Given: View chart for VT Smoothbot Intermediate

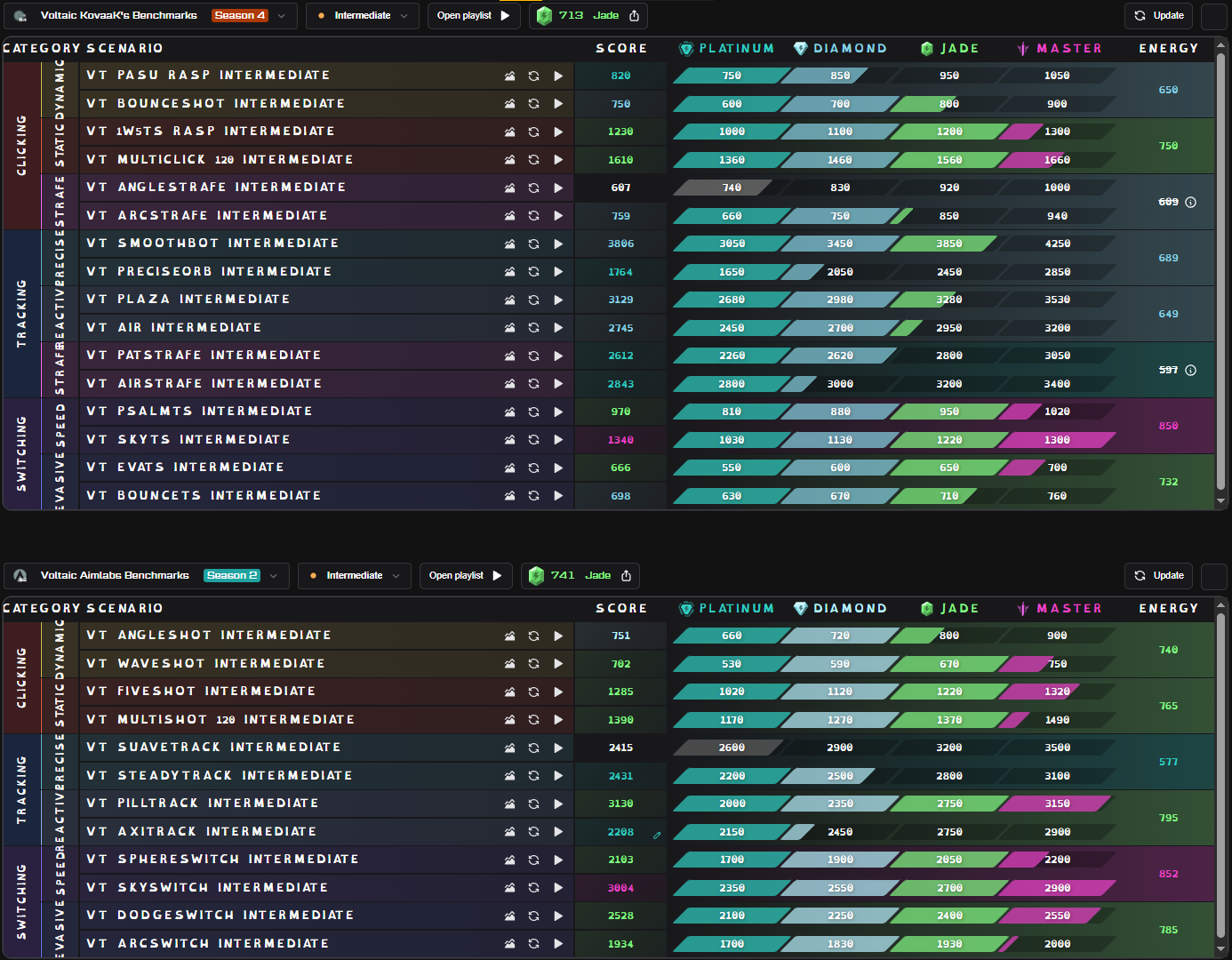Looking at the screenshot, I should point(509,244).
